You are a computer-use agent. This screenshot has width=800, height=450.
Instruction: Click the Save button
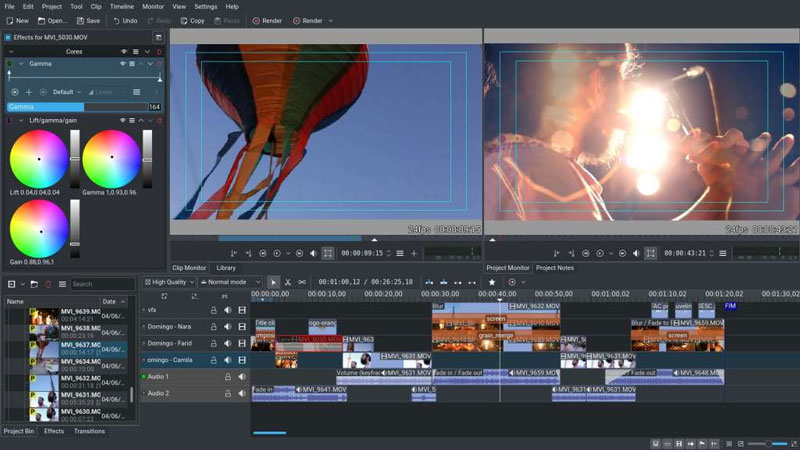(x=88, y=20)
